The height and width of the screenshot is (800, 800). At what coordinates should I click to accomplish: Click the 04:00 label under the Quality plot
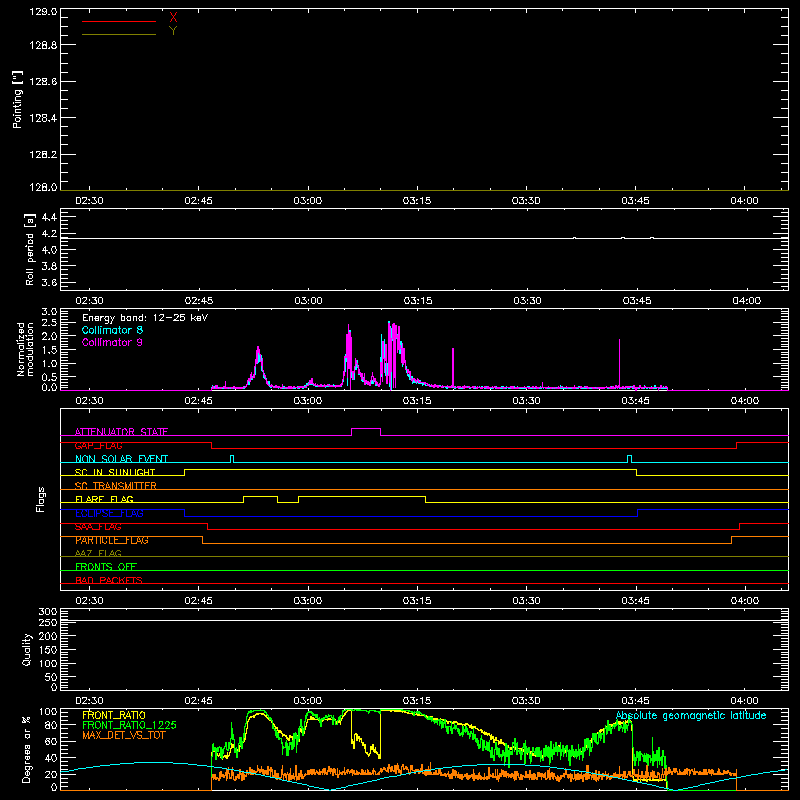tap(744, 701)
